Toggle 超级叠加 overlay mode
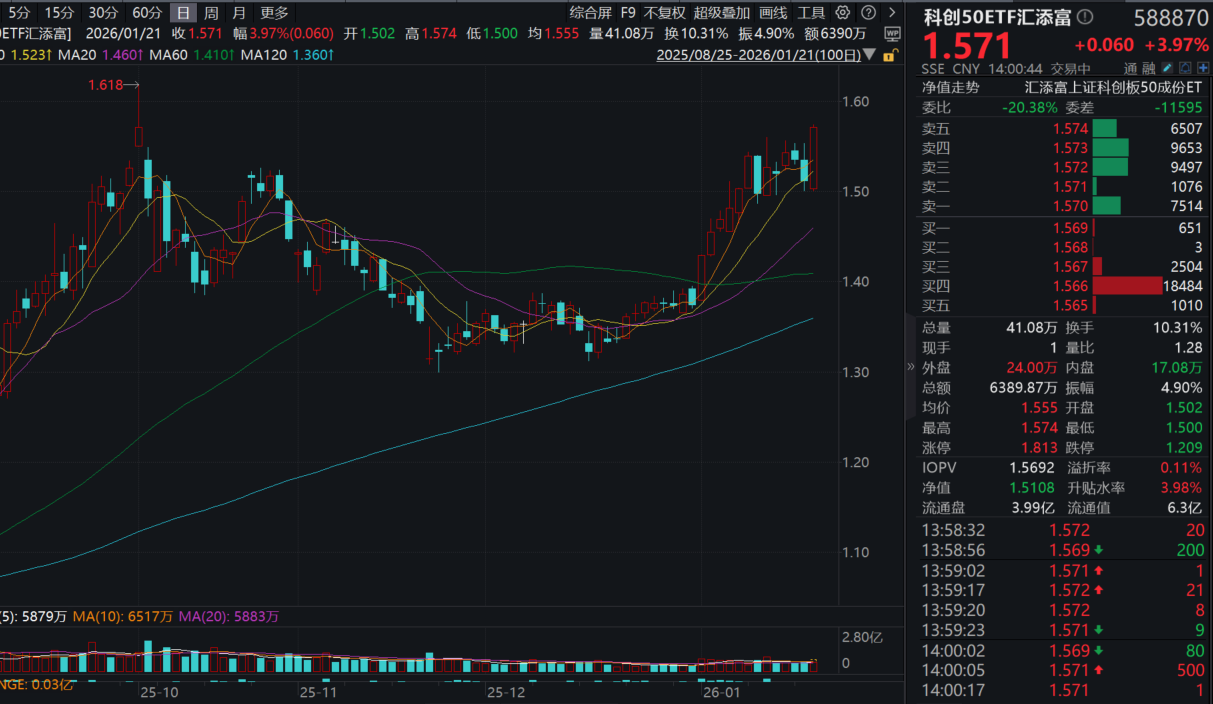 721,13
